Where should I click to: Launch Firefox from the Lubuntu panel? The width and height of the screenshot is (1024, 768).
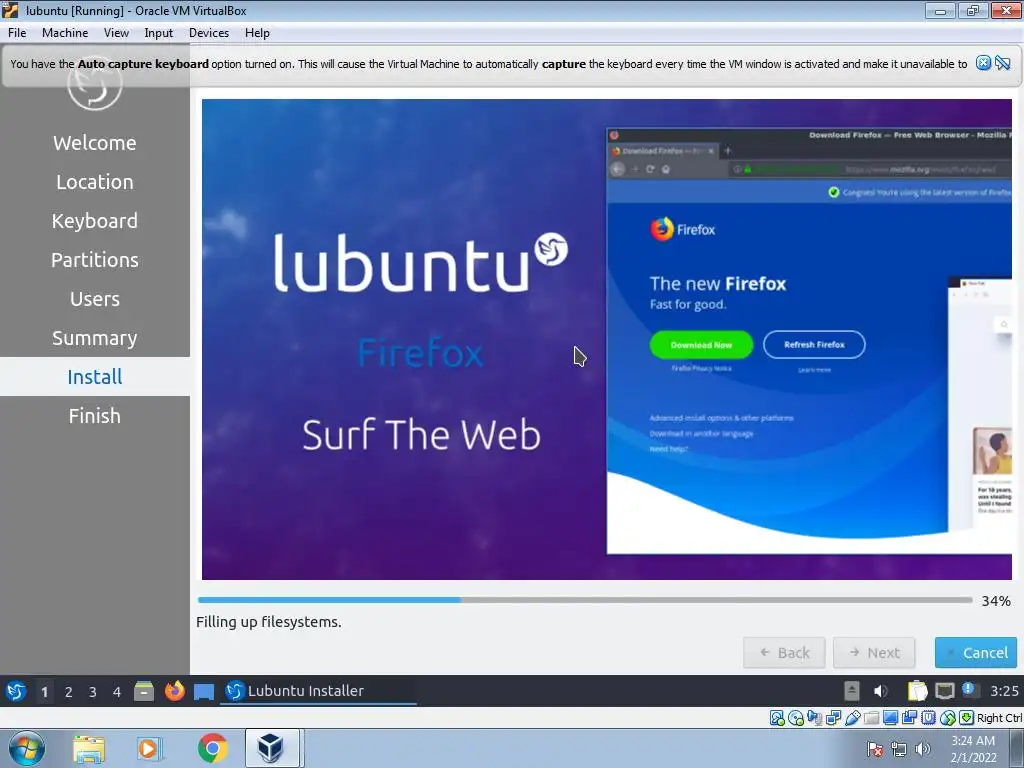pos(174,691)
